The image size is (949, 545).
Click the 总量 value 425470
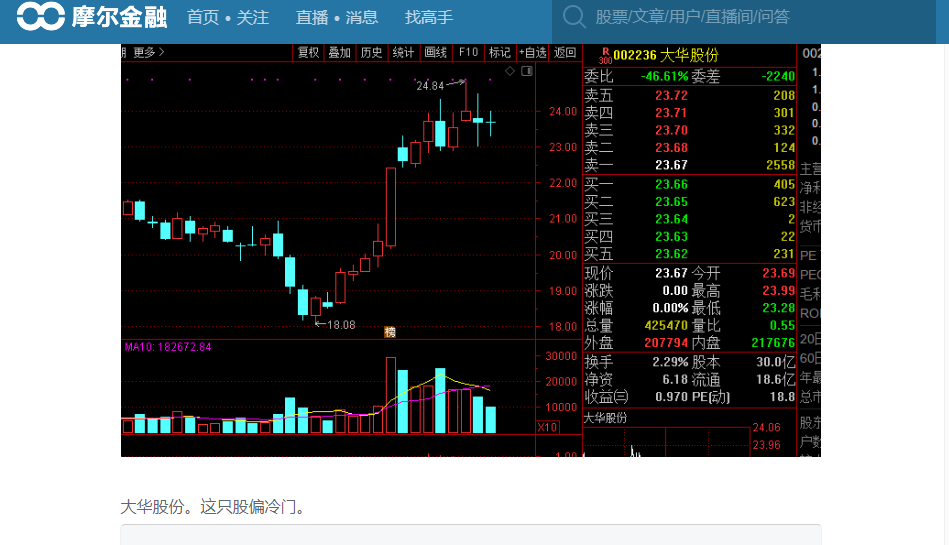(666, 326)
